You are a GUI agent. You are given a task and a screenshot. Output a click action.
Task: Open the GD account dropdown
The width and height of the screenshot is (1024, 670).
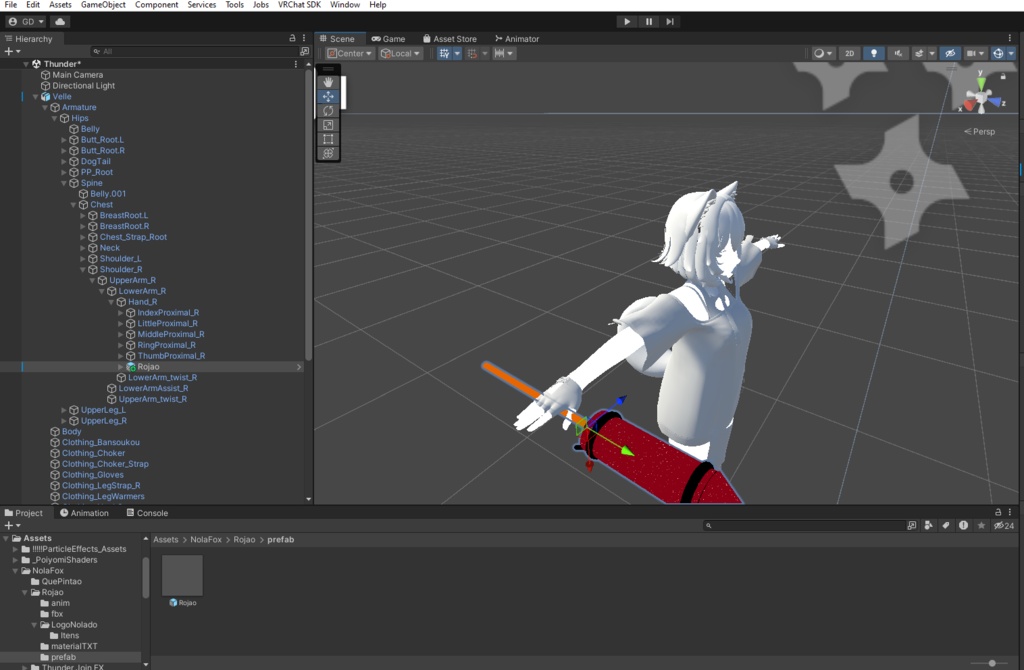click(x=26, y=22)
